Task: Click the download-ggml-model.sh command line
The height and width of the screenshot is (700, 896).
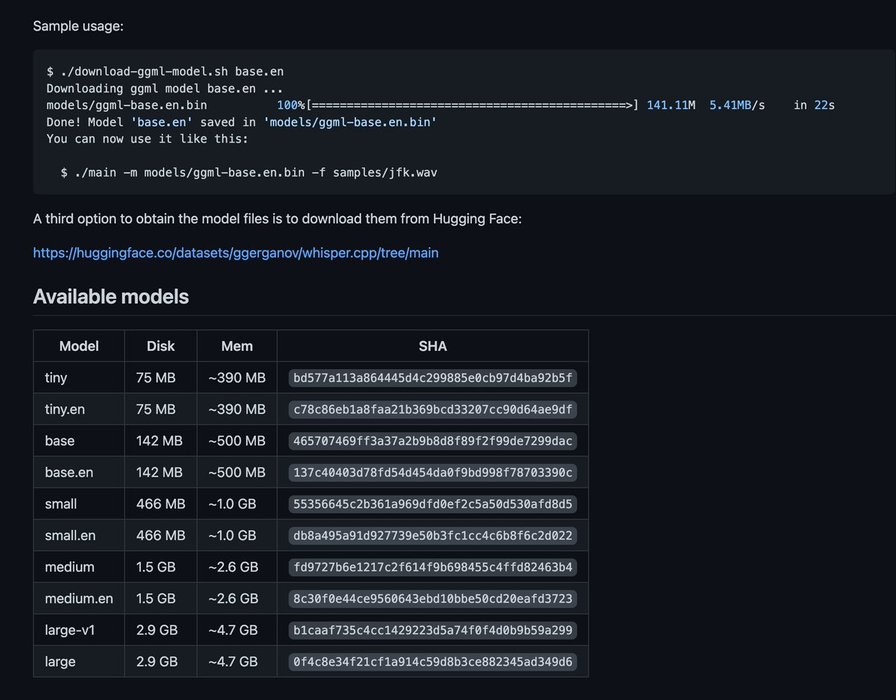Action: (166, 72)
